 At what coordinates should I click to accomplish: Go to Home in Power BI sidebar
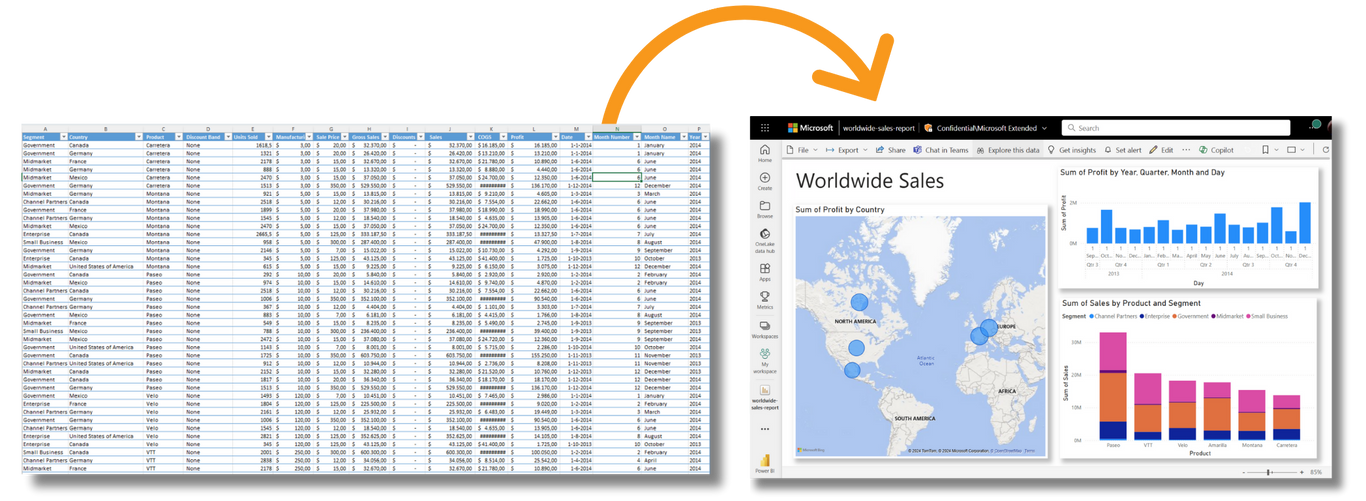(x=764, y=153)
